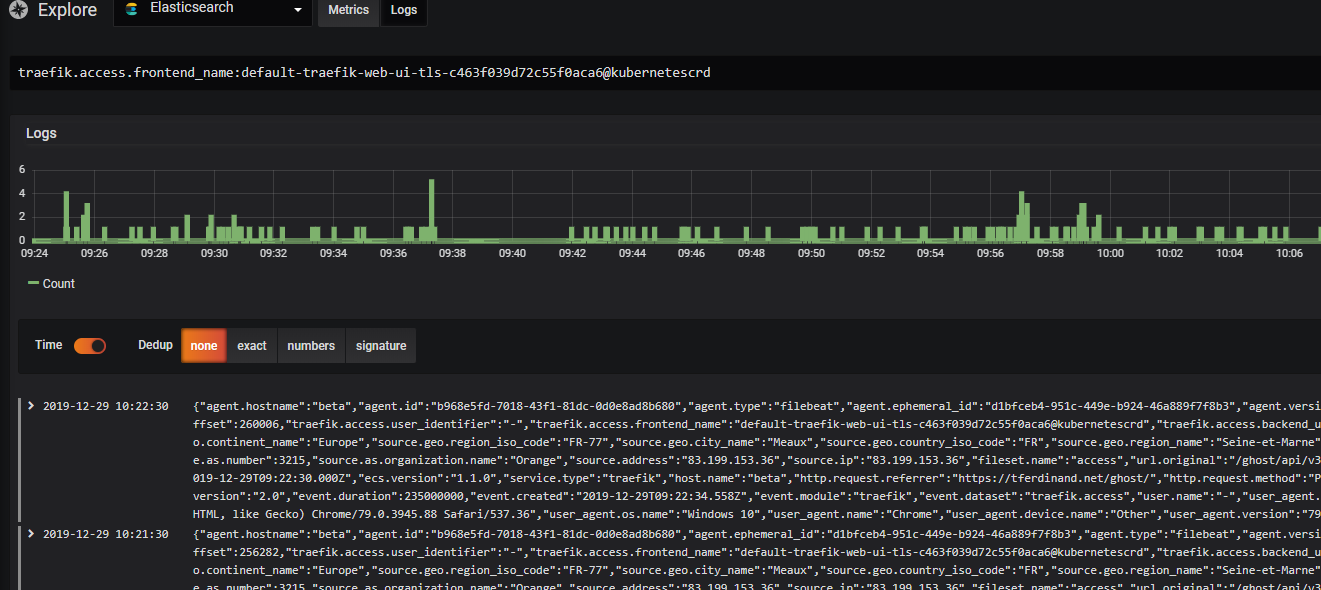Click the Count legend label

59,284
